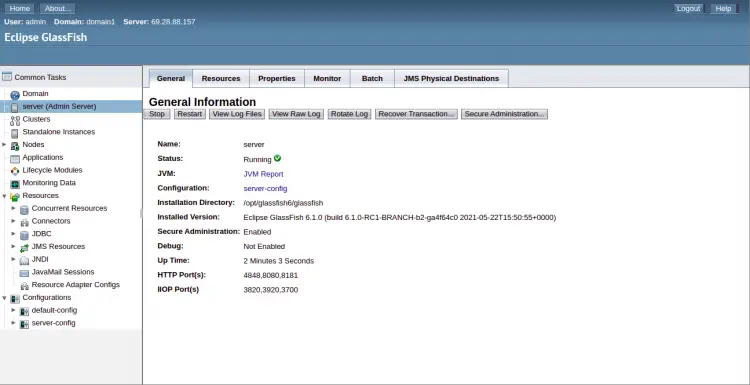Click the green Running status checkmark
Screen dimensions: 750x385
coord(277,158)
